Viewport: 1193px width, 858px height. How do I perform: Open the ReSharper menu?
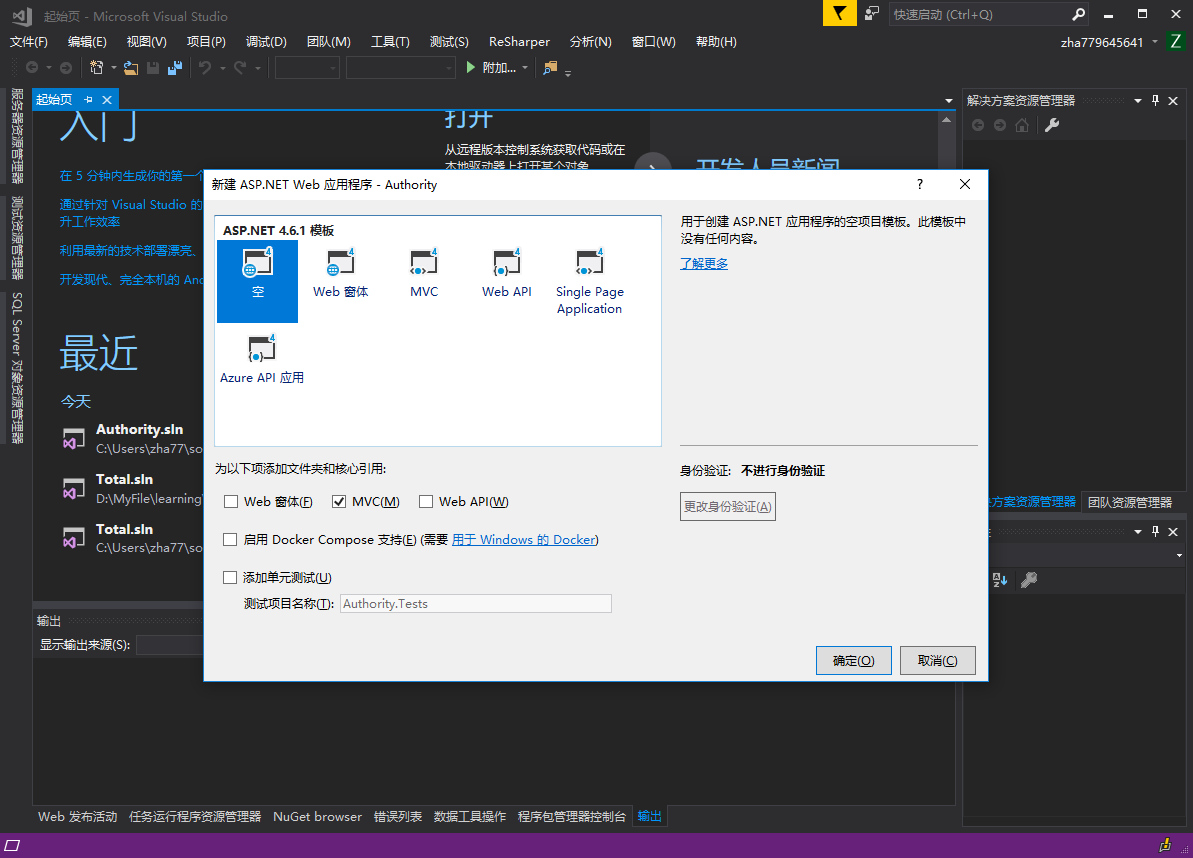pyautogui.click(x=519, y=42)
